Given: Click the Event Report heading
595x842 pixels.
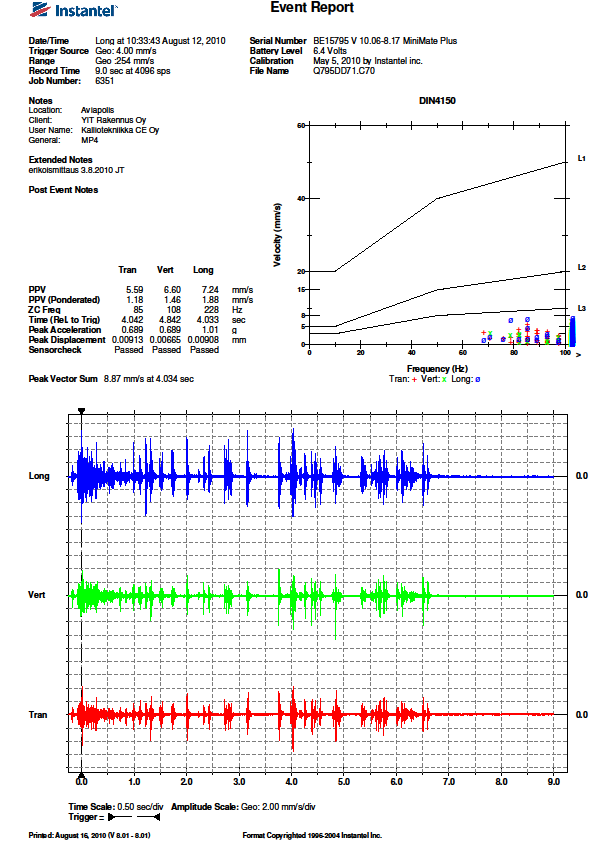Looking at the screenshot, I should [x=312, y=8].
